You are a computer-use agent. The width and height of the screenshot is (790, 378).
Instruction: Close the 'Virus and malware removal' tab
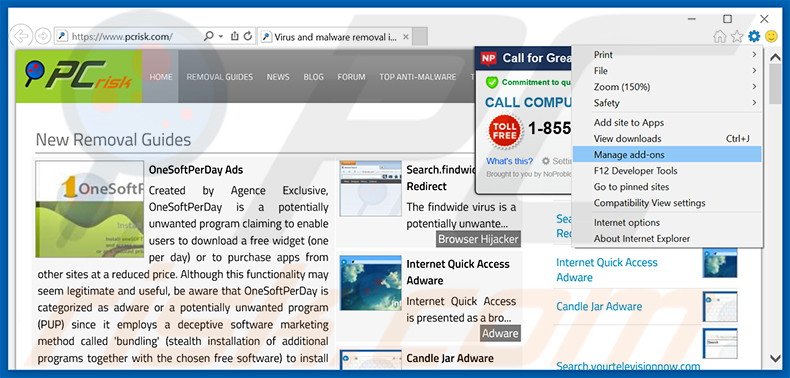click(406, 37)
